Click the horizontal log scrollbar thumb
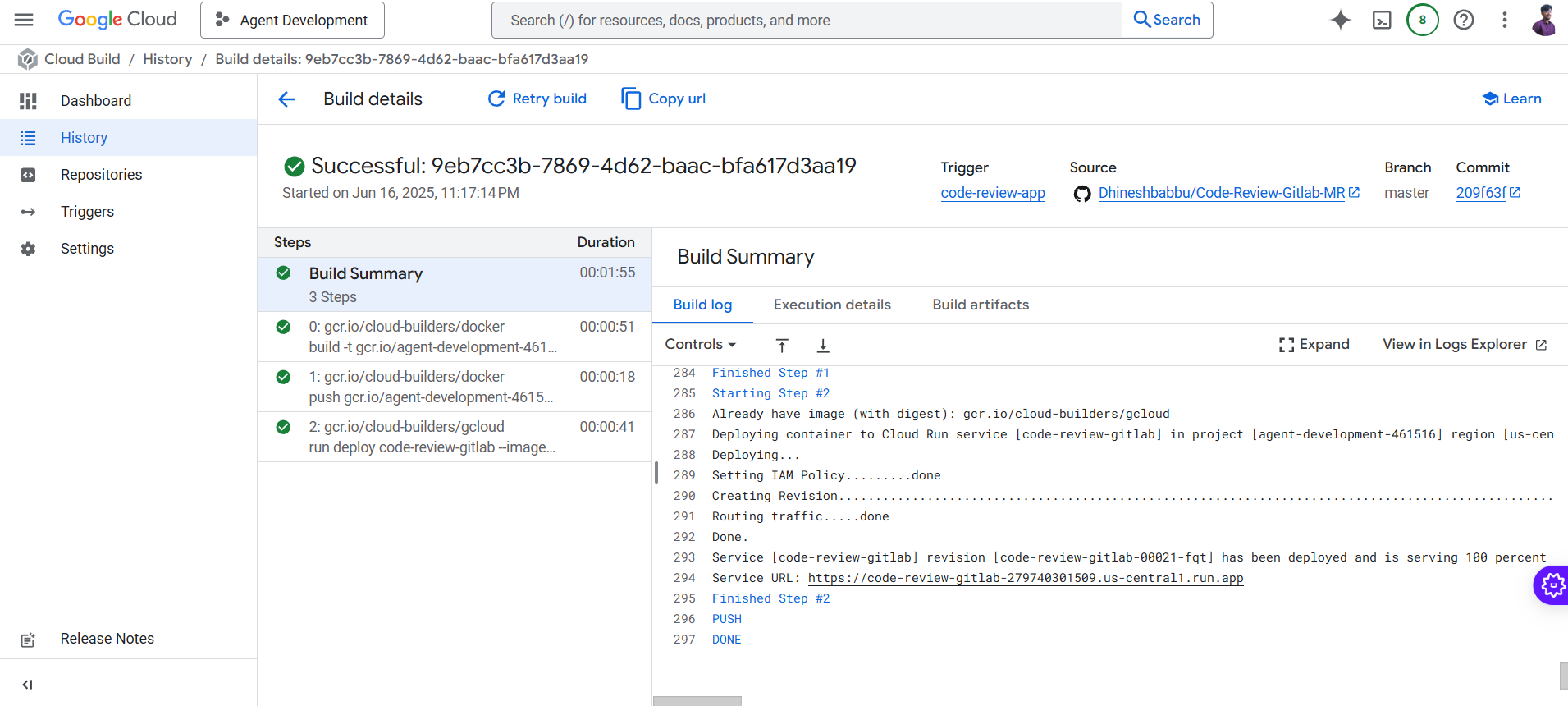Viewport: 1568px width, 706px height. 697,701
